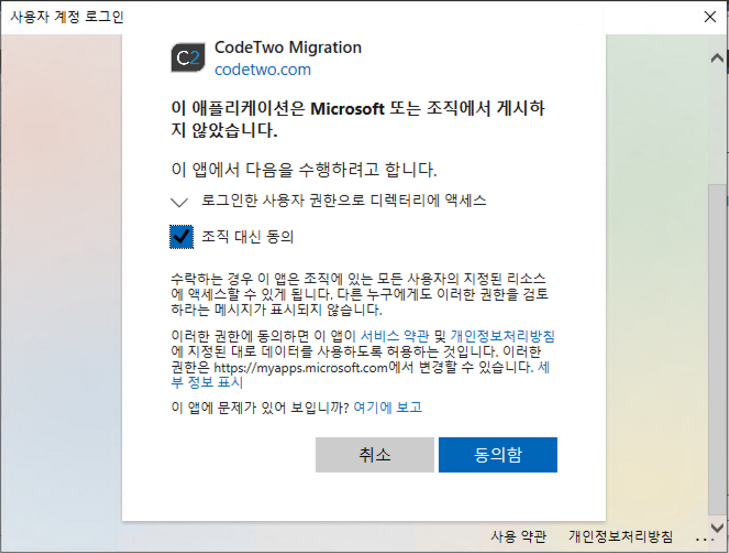Viewport: 729px width, 553px height.
Task: Expand the 로그인한 사용자 권한으로 디렉터리에 액세스 permission
Action: point(179,202)
